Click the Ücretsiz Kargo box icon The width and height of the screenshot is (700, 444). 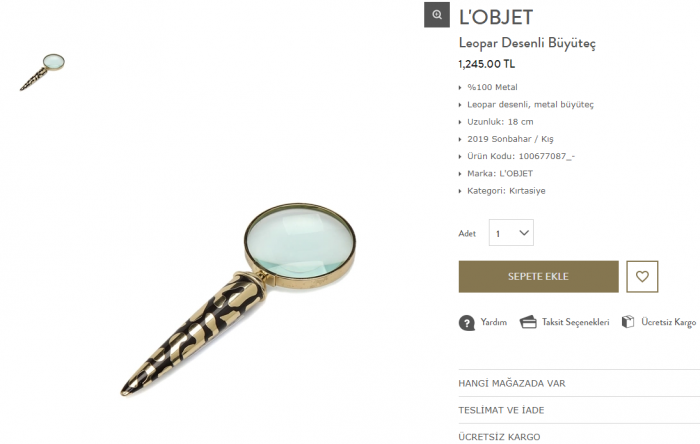(628, 322)
